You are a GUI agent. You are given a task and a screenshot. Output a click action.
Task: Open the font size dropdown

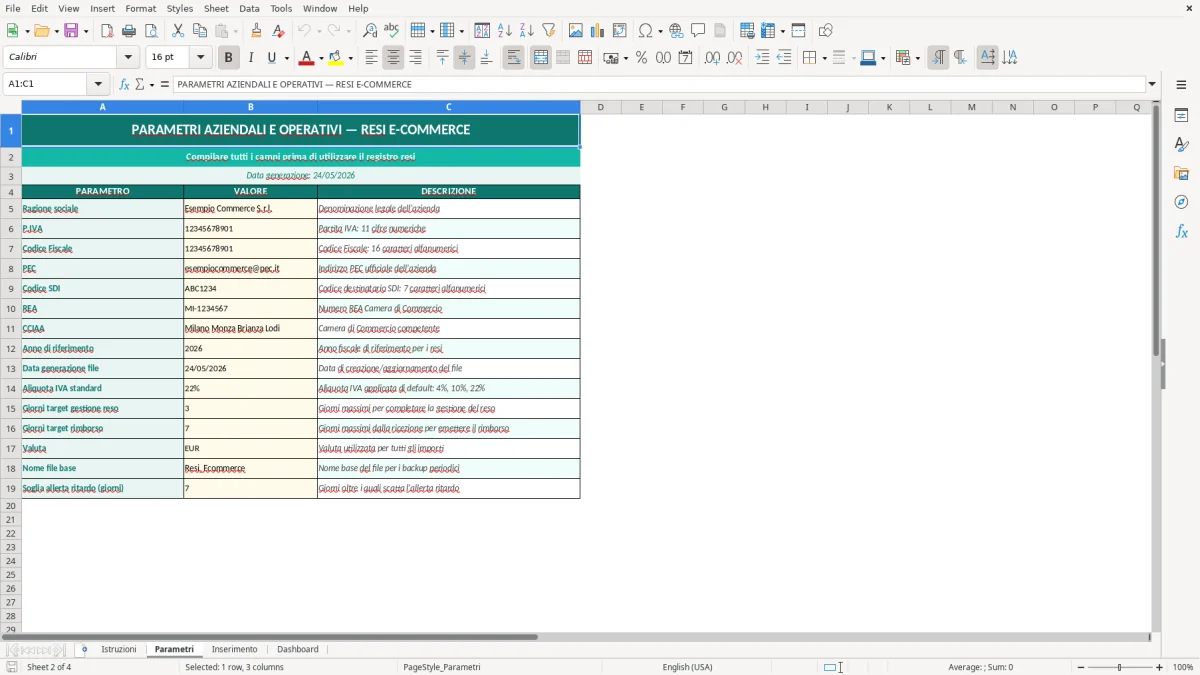pyautogui.click(x=200, y=58)
